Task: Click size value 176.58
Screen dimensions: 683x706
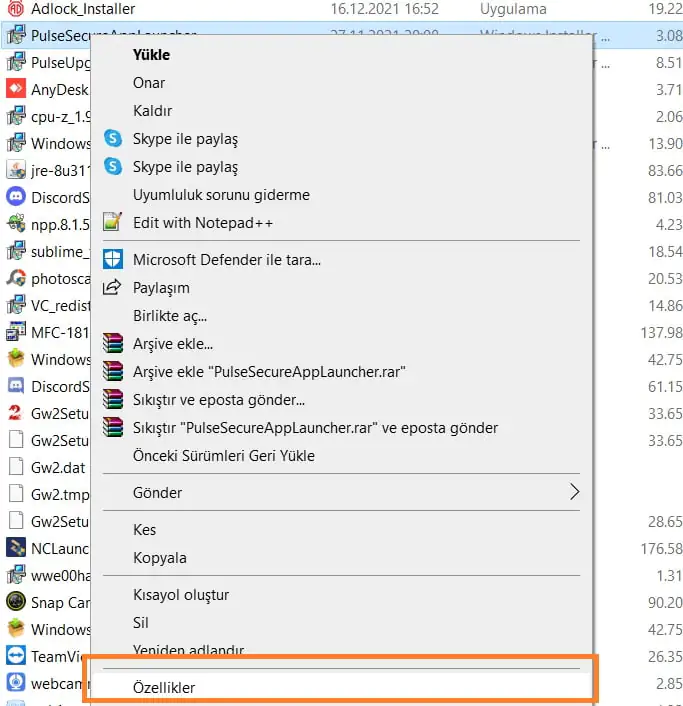Action: coord(661,549)
